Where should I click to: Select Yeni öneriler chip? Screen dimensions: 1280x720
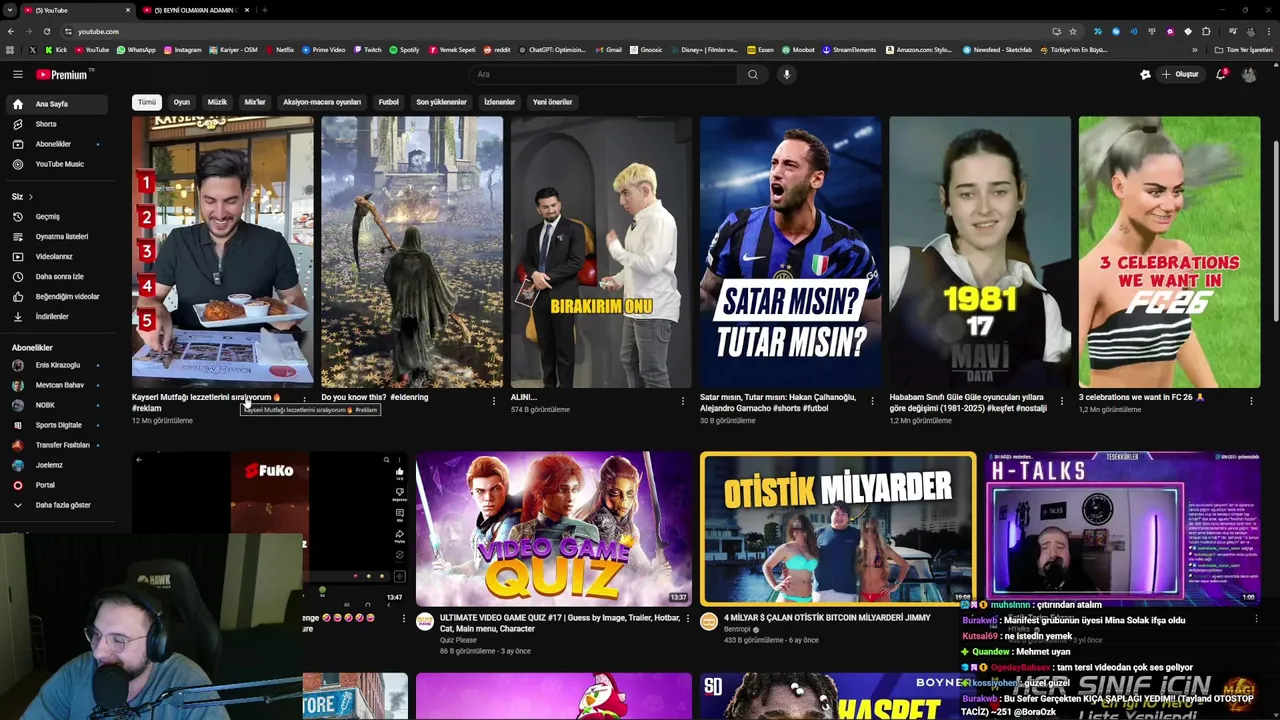coord(552,102)
